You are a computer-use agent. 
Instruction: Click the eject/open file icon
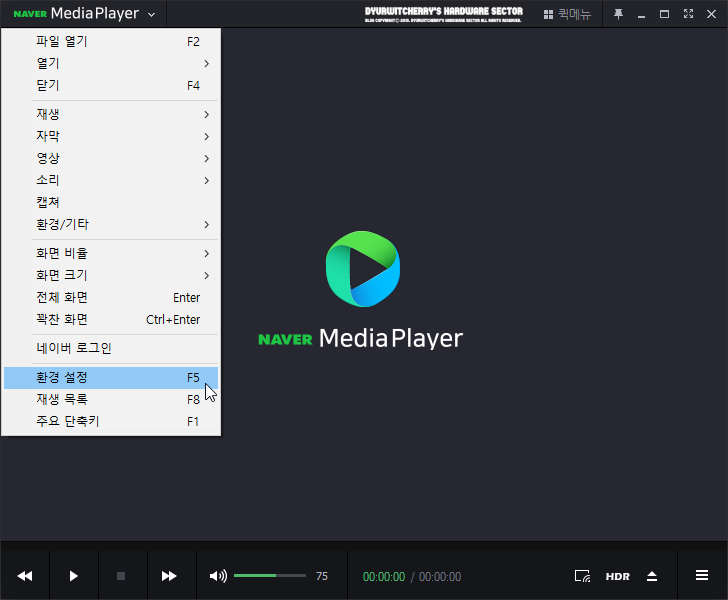(x=652, y=576)
